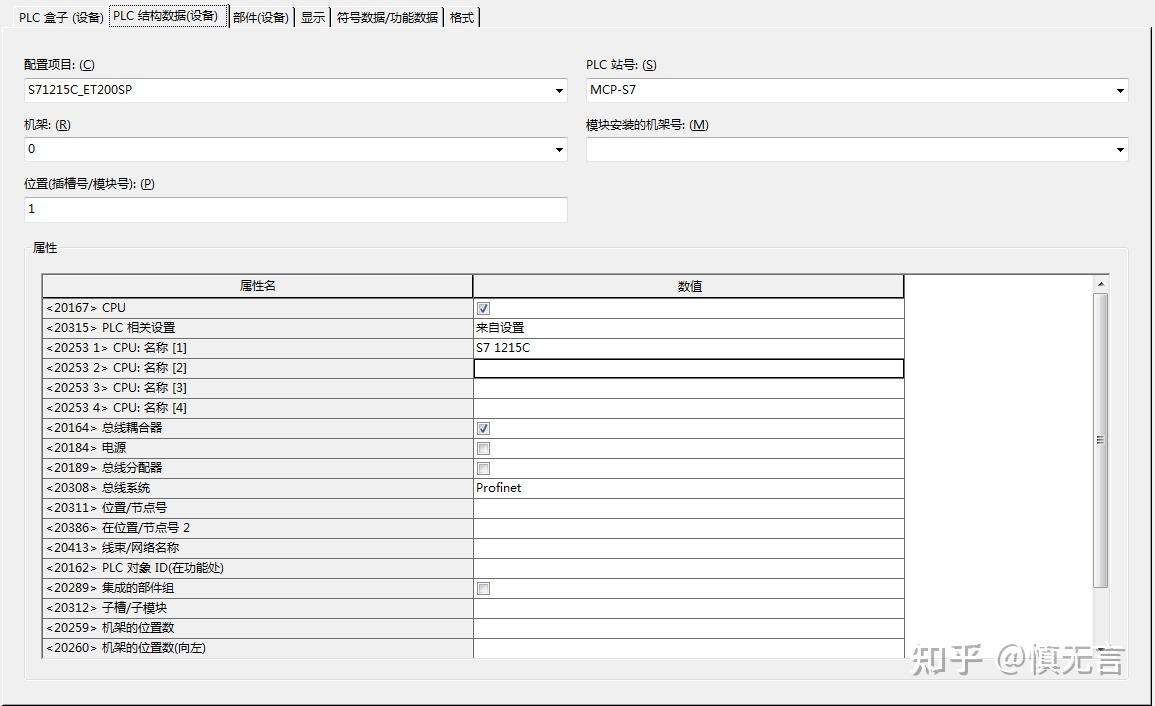1155x706 pixels.
Task: Enable the <20189> 总线分配器 checkbox
Action: 483,468
